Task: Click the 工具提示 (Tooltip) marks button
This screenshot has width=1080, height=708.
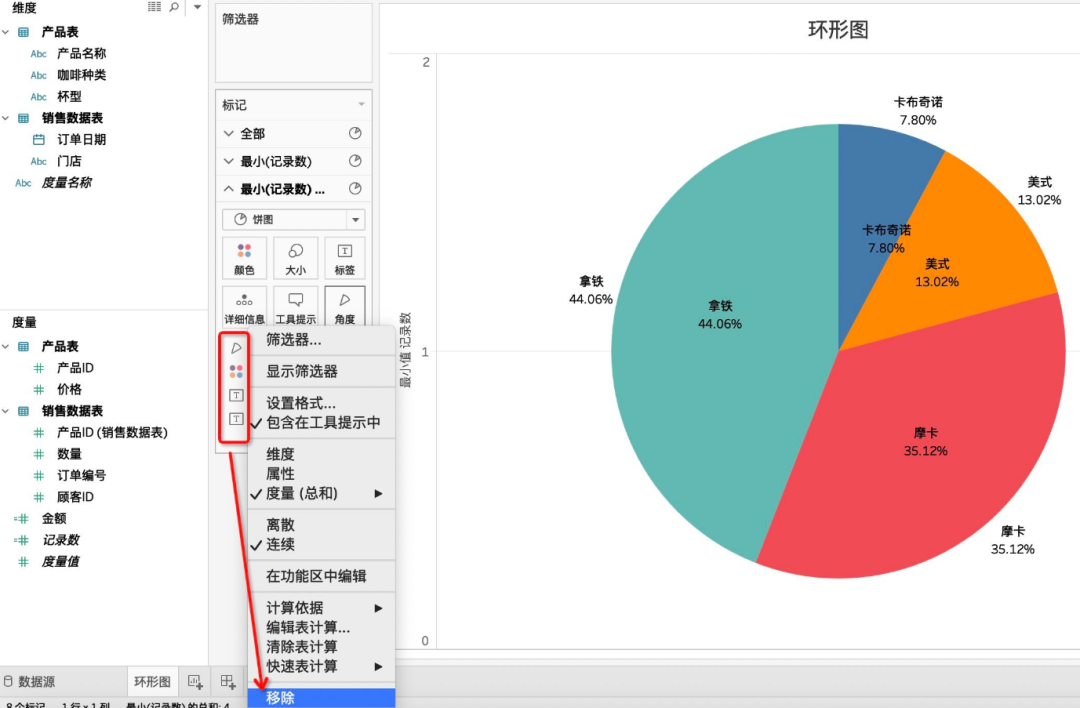Action: (295, 307)
